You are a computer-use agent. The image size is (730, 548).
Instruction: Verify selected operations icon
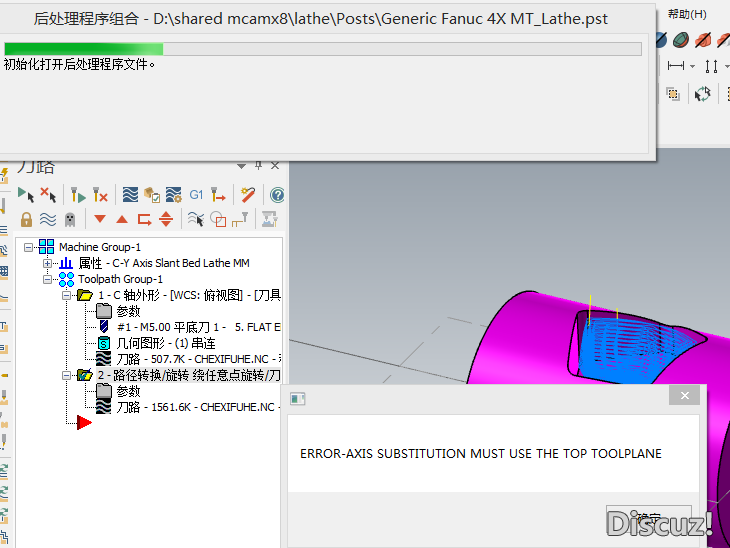tap(152, 195)
